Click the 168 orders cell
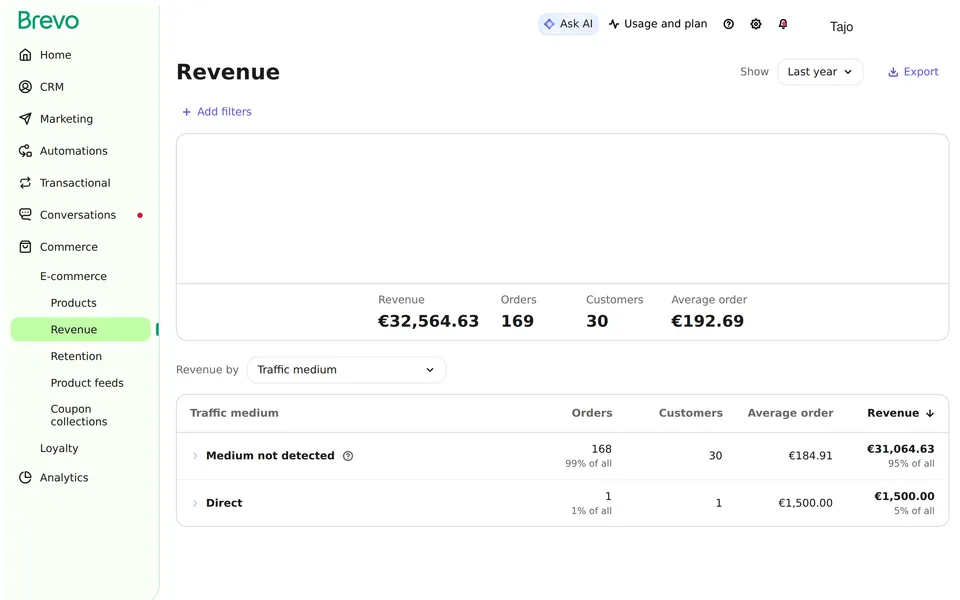 pyautogui.click(x=601, y=449)
